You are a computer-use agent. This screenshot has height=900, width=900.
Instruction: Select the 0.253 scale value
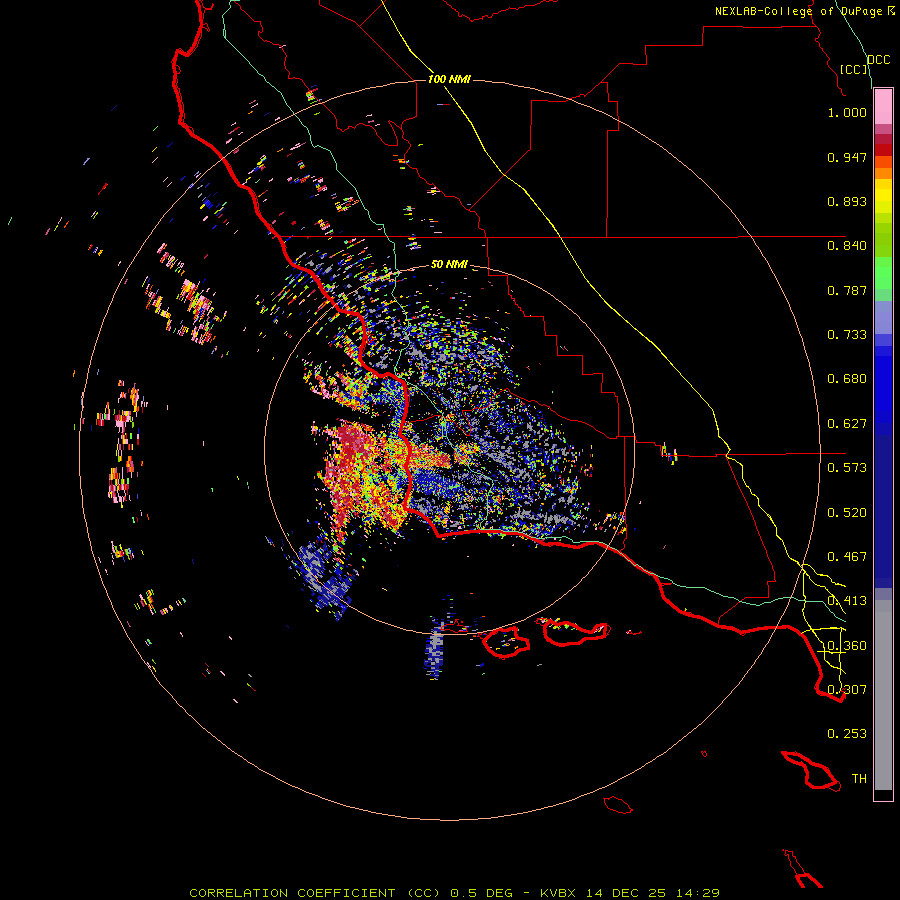point(847,734)
